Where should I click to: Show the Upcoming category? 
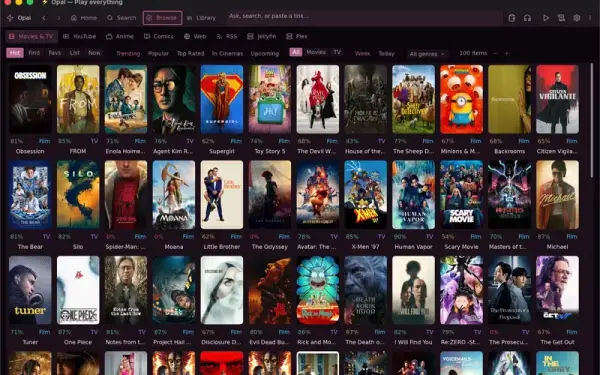264,54
